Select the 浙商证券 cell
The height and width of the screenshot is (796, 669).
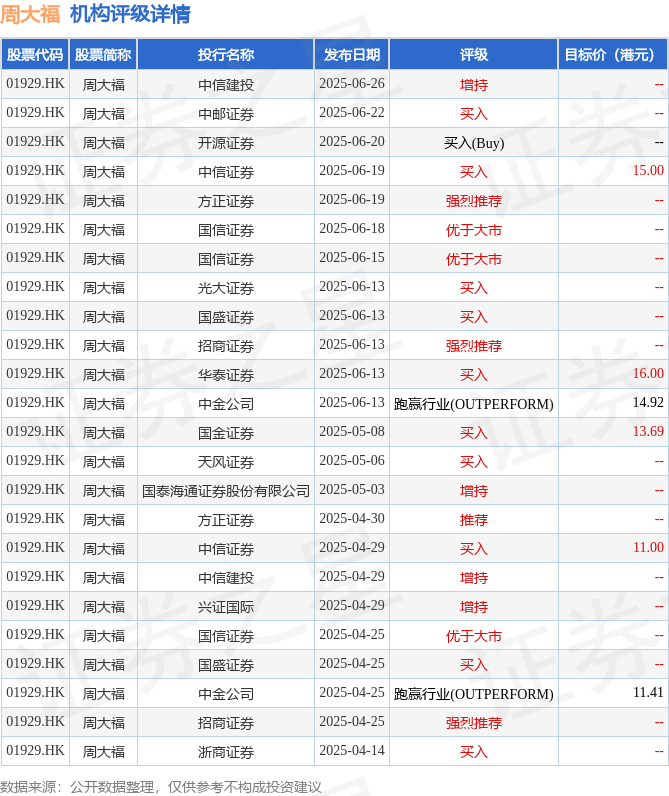(226, 751)
